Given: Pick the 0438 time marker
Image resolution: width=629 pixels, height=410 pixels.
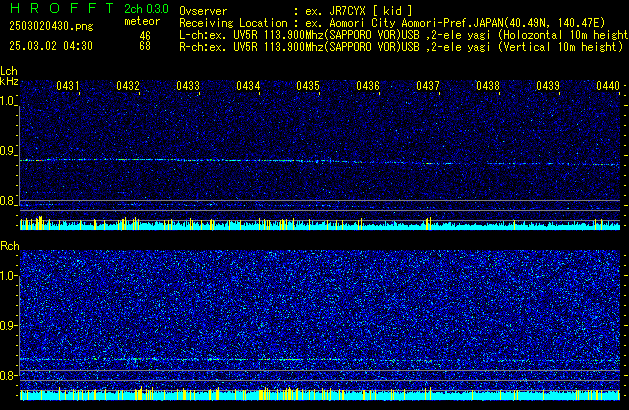Looking at the screenshot, I should (x=488, y=86).
